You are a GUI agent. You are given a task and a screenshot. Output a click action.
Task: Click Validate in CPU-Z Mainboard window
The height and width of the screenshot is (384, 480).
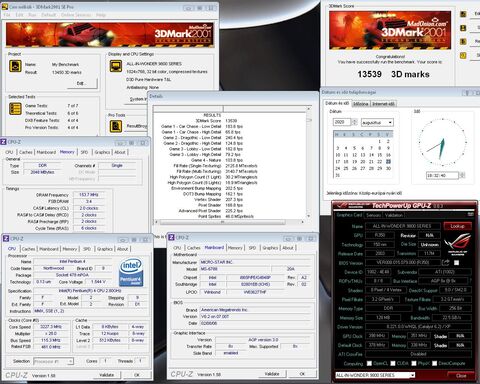coord(272,374)
